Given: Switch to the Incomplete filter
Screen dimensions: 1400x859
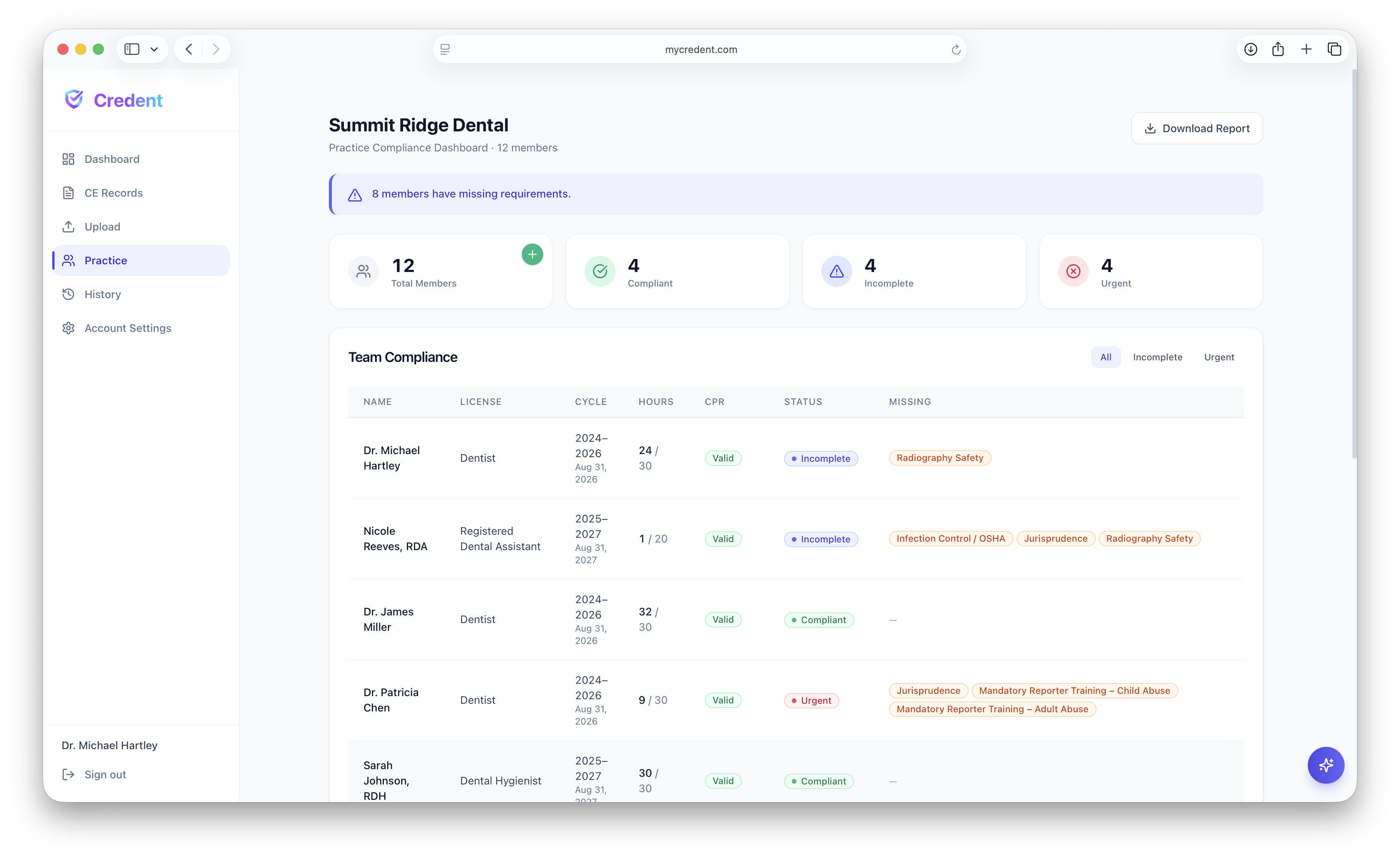Looking at the screenshot, I should tap(1158, 357).
